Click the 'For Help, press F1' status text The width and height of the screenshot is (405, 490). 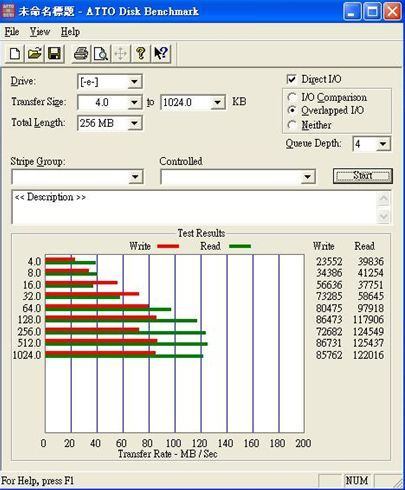37,481
